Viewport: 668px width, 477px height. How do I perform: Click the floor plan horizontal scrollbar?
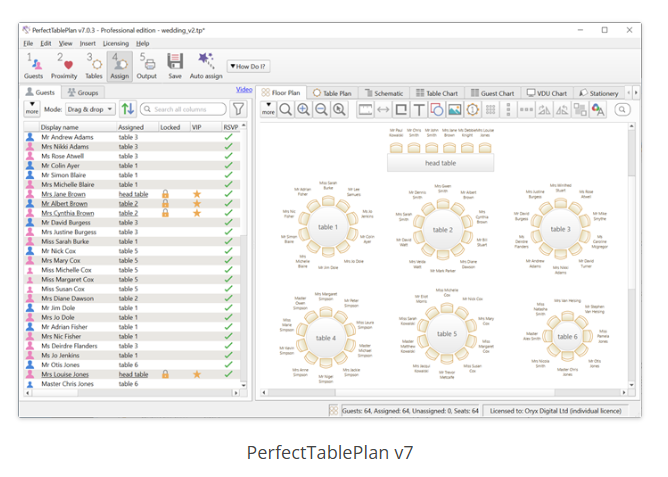pos(444,392)
